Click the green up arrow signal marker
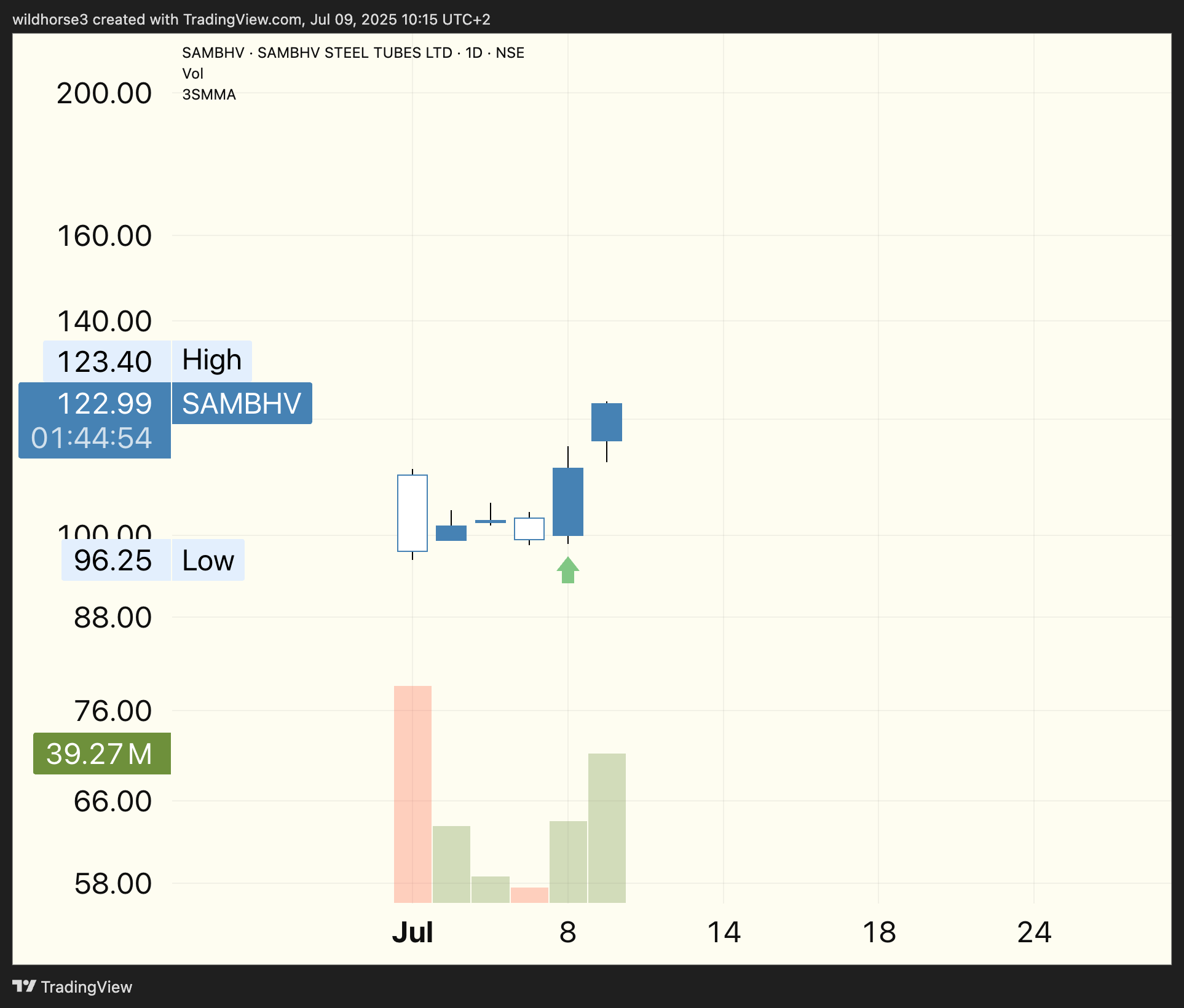The width and height of the screenshot is (1184, 1008). pos(568,570)
